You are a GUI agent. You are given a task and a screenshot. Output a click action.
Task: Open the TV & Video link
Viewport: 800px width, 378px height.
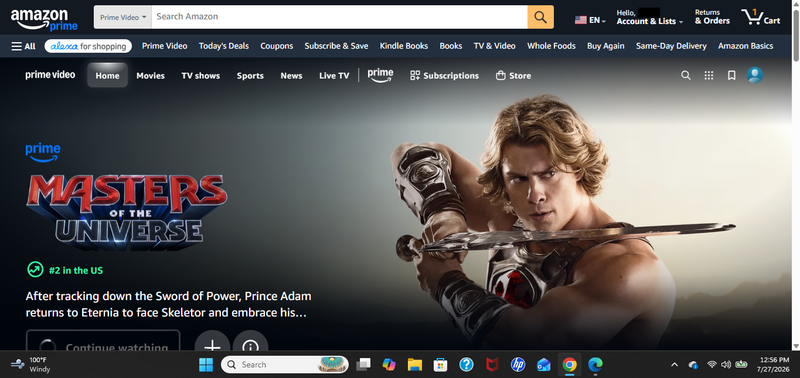coord(494,46)
